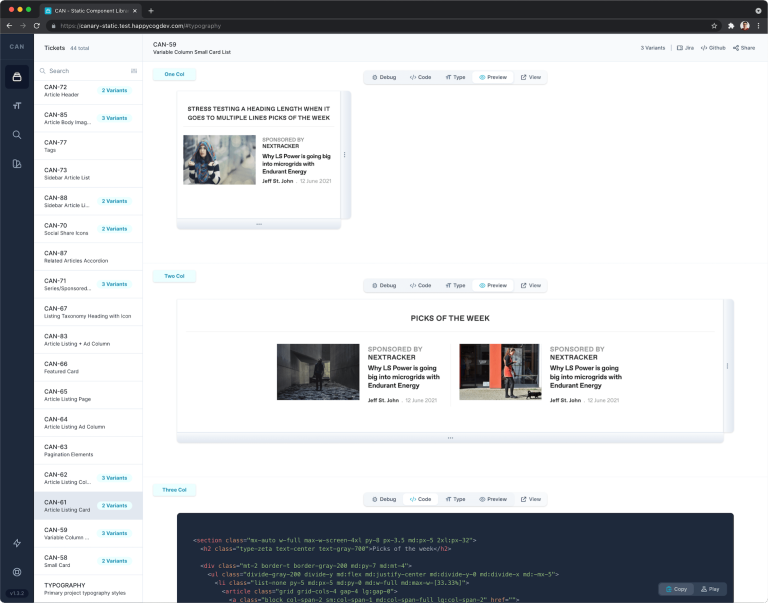Go back with the browser back arrow
Viewport: 768px width, 603px height.
pyautogui.click(x=9, y=25)
